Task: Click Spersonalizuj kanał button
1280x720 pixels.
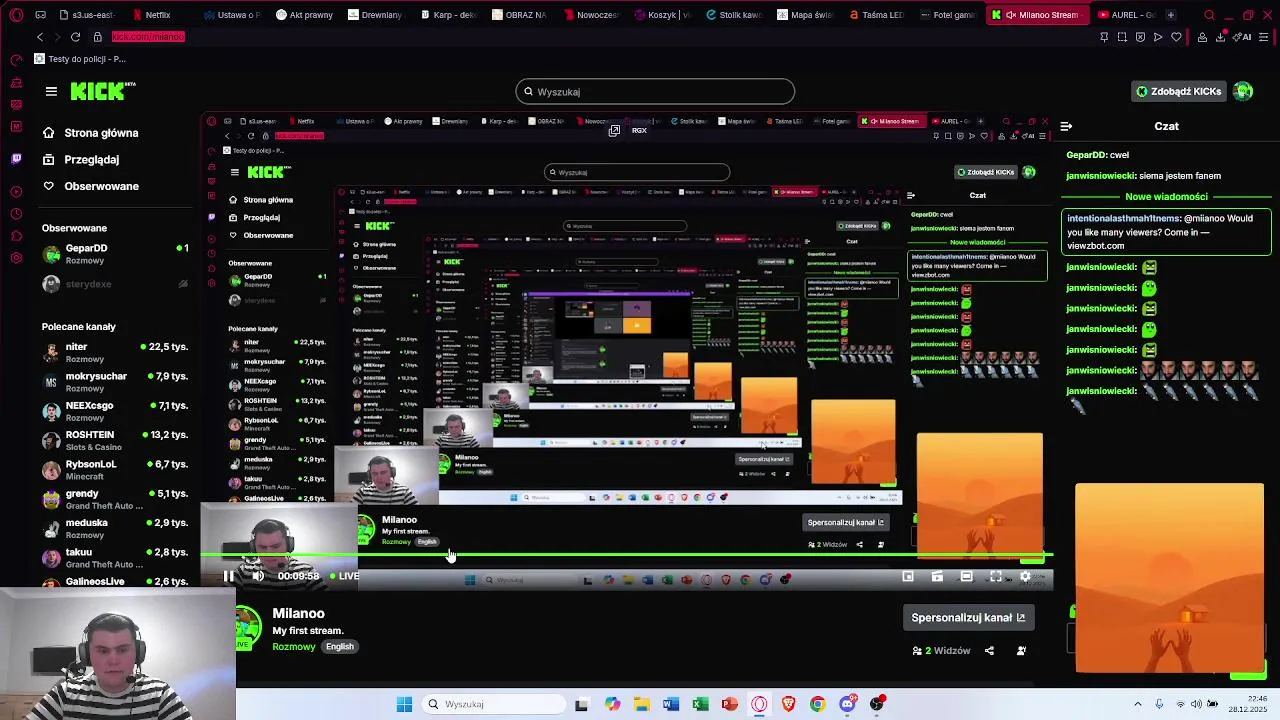Action: 968,618
